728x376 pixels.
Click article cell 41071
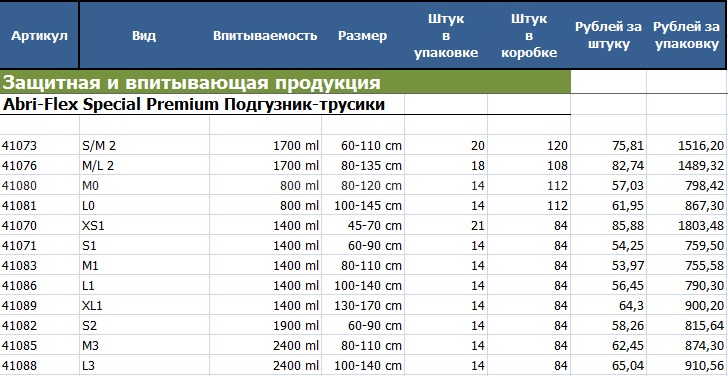39,246
